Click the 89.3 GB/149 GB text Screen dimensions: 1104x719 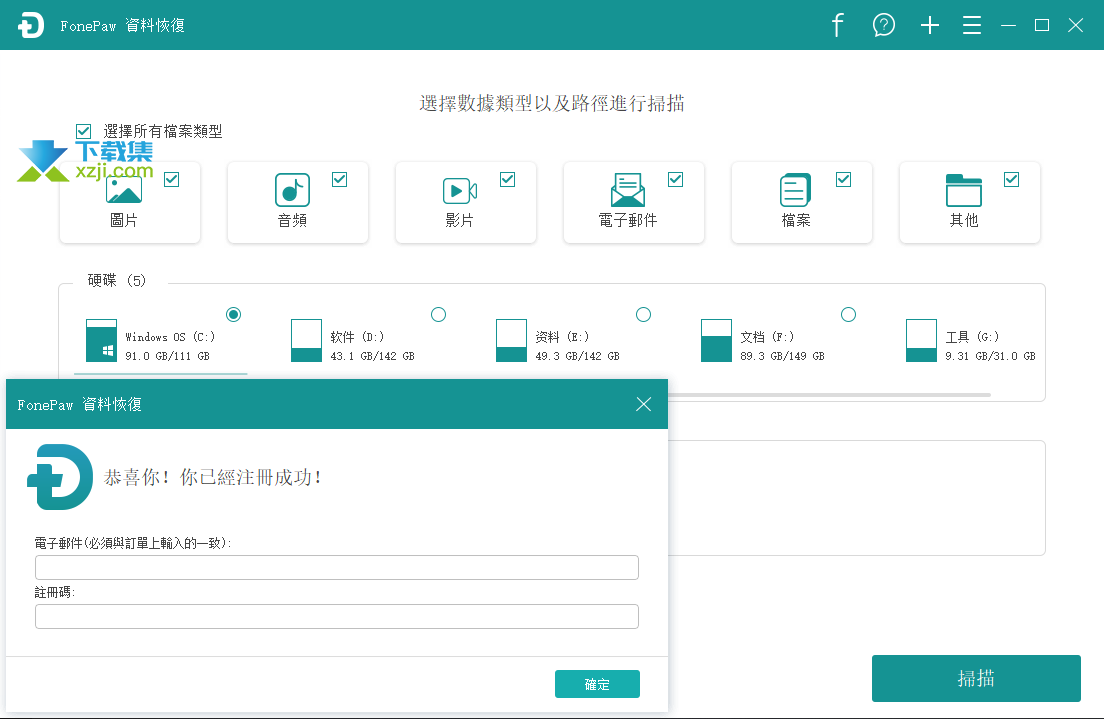[x=782, y=356]
